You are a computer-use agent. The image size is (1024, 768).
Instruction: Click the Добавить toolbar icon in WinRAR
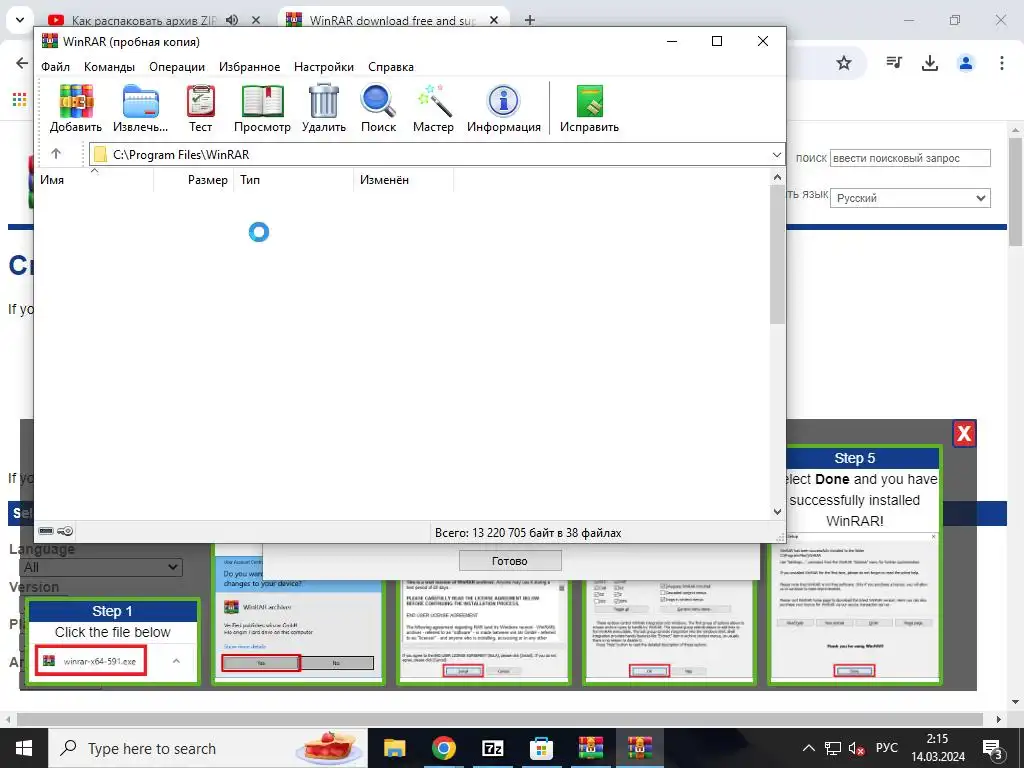point(76,108)
